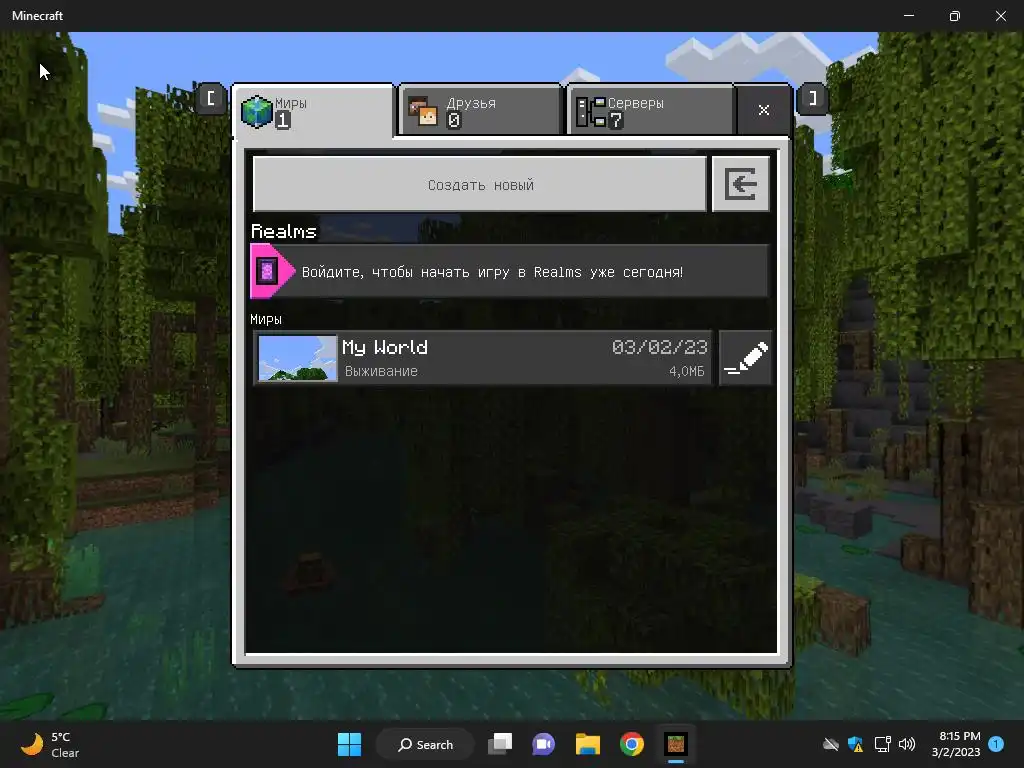This screenshot has width=1024, height=768.
Task: Click the My World date 03/02/23
Action: (660, 347)
